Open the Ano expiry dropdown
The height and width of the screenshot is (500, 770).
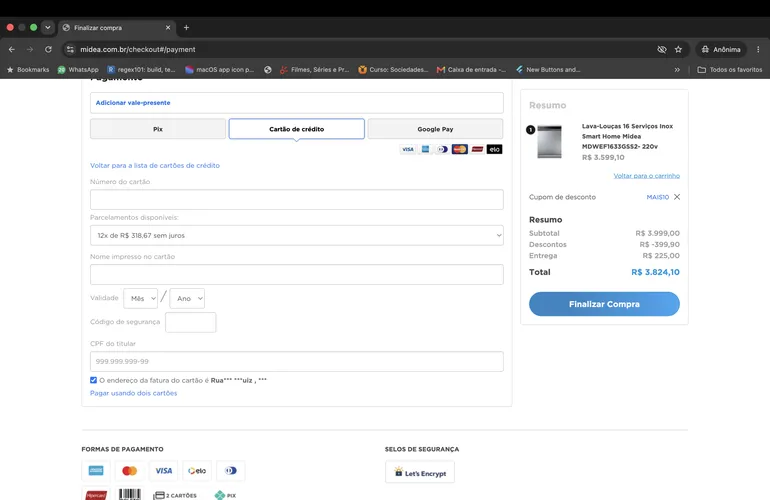coord(187,298)
